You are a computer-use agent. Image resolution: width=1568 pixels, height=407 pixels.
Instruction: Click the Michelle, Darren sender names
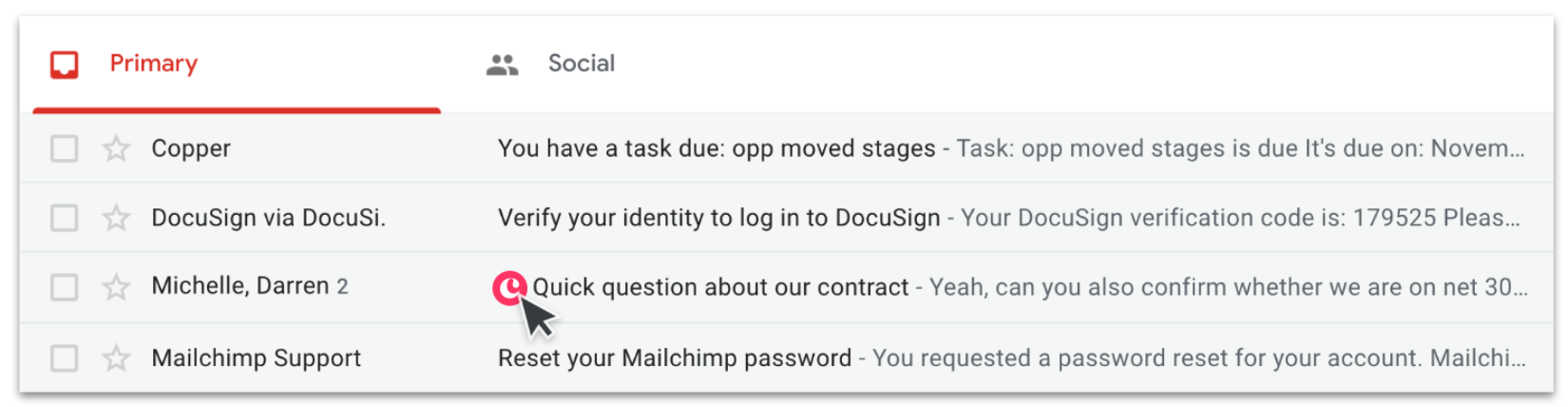click(x=240, y=286)
